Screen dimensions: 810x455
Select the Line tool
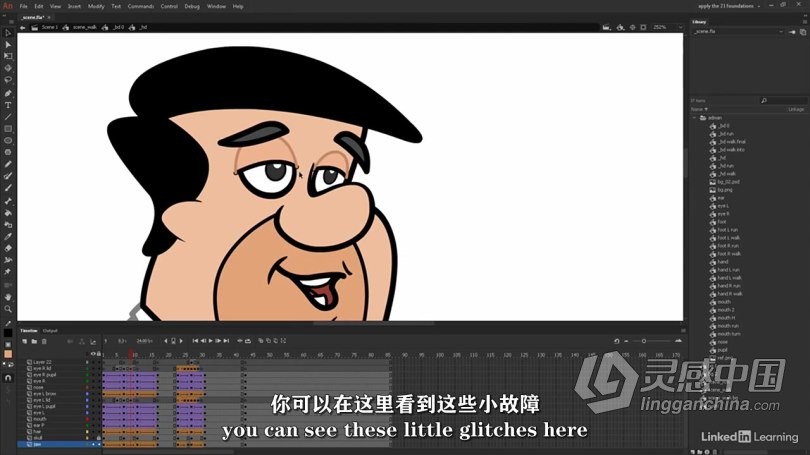pyautogui.click(x=8, y=117)
